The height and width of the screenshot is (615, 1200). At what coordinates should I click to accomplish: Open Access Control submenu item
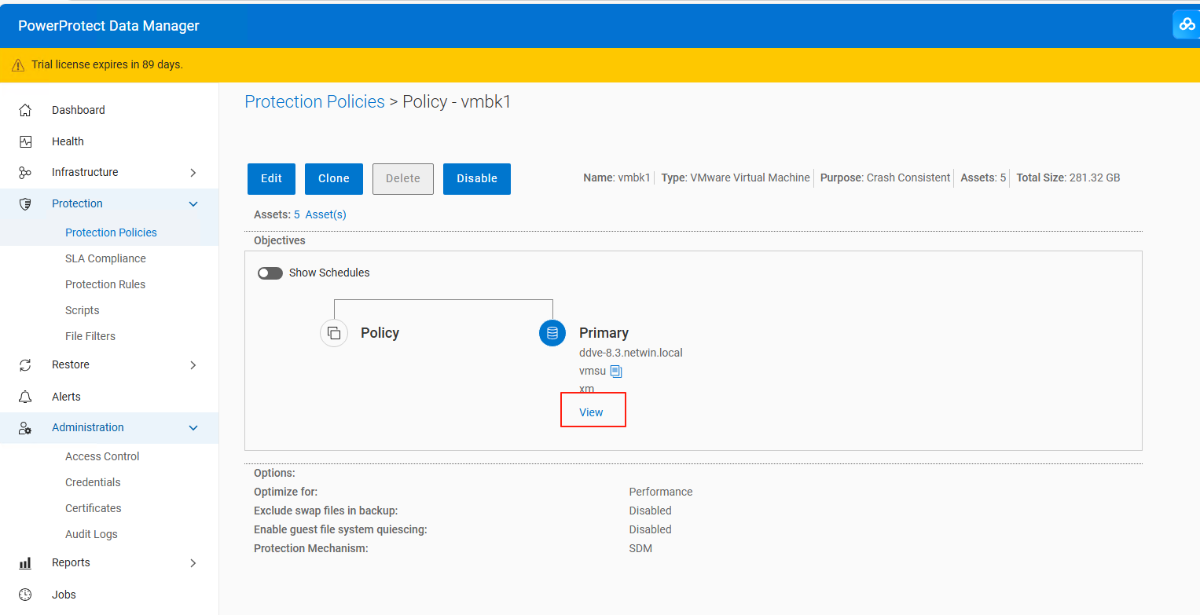tap(102, 457)
